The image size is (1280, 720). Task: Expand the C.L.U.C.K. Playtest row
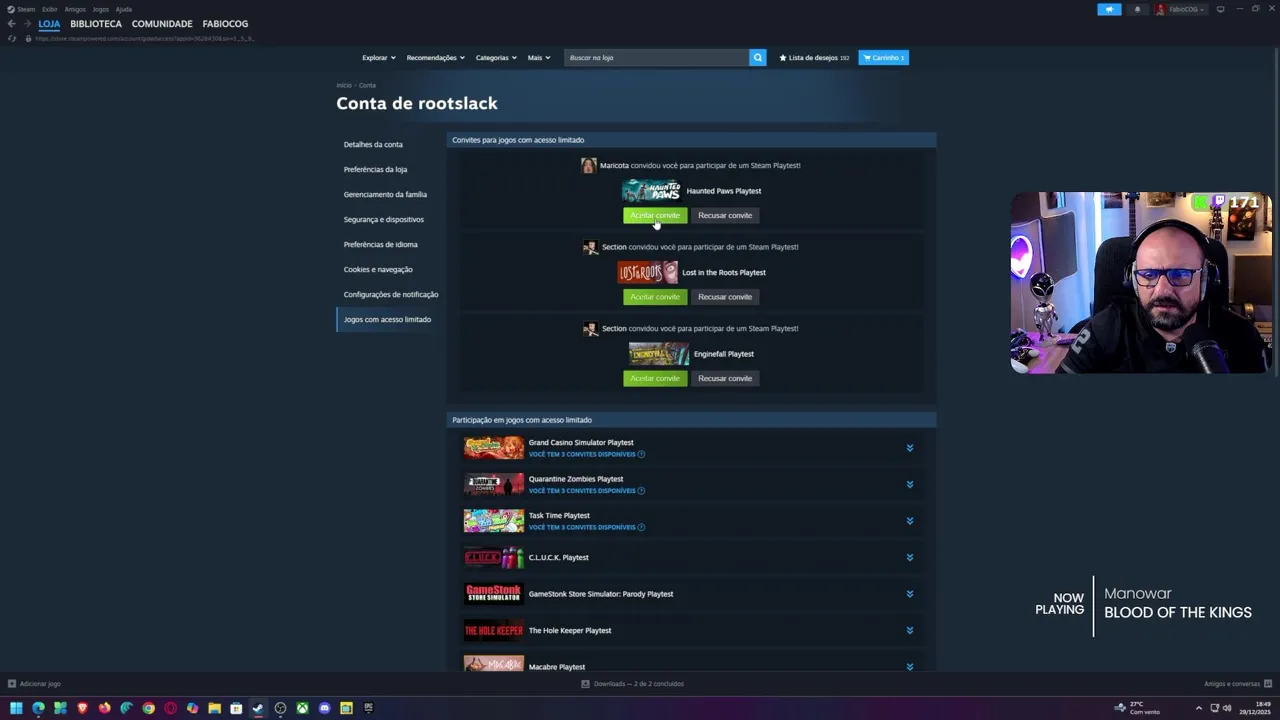point(910,557)
